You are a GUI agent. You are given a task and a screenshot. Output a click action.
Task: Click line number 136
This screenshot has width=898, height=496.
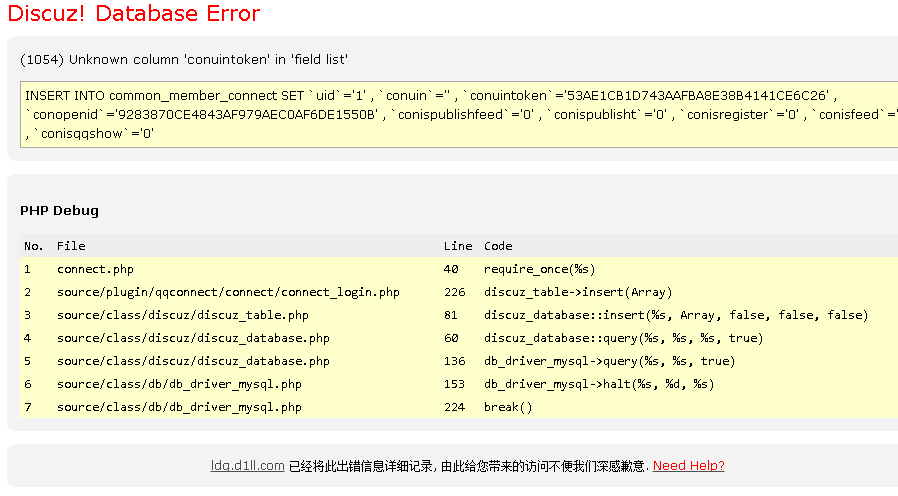pyautogui.click(x=454, y=361)
